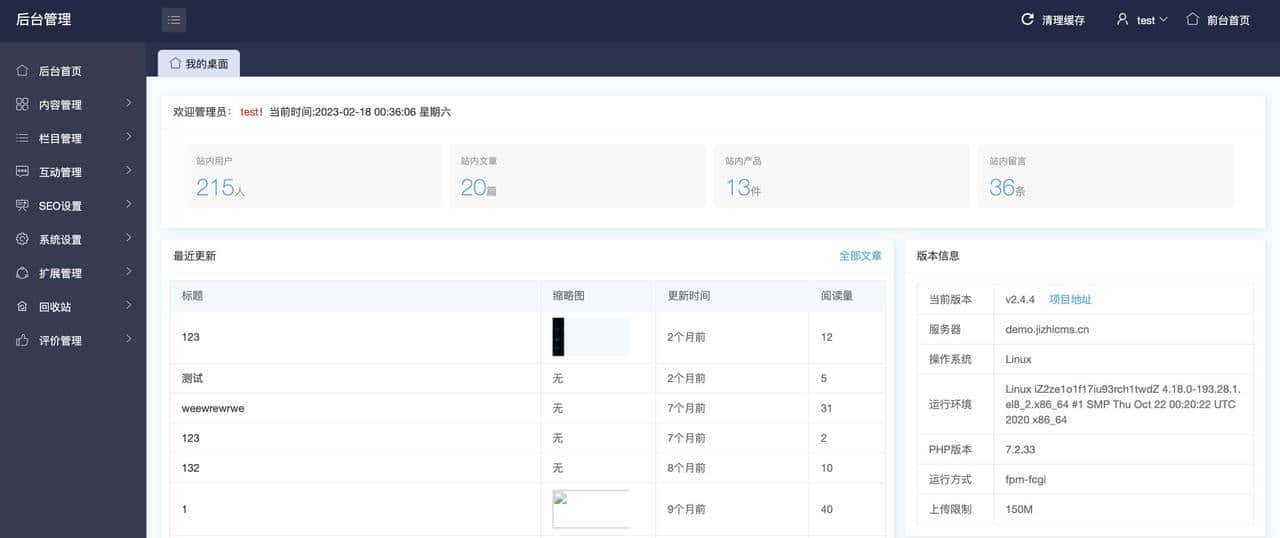1280x538 pixels.
Task: Click the 阅读量 column header
Action: (836, 296)
